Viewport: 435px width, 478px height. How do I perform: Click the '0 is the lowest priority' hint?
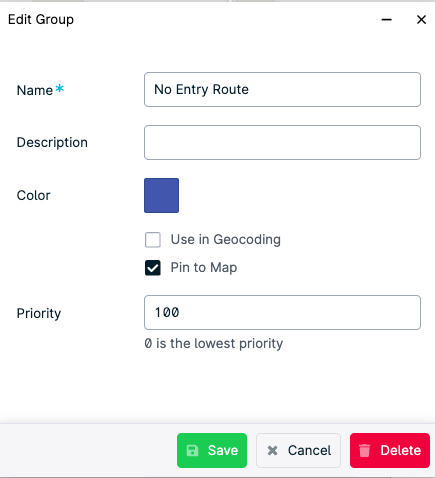tap(214, 343)
